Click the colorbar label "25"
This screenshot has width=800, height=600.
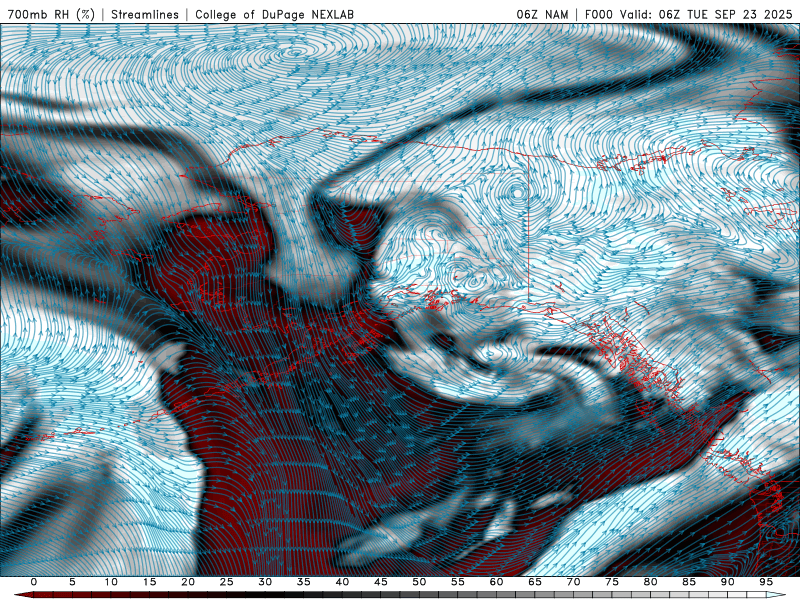(227, 582)
